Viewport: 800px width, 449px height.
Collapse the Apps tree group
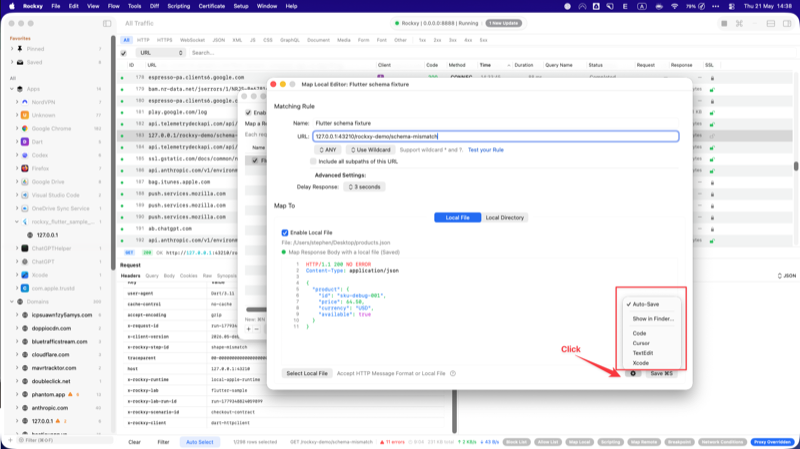tap(12, 89)
